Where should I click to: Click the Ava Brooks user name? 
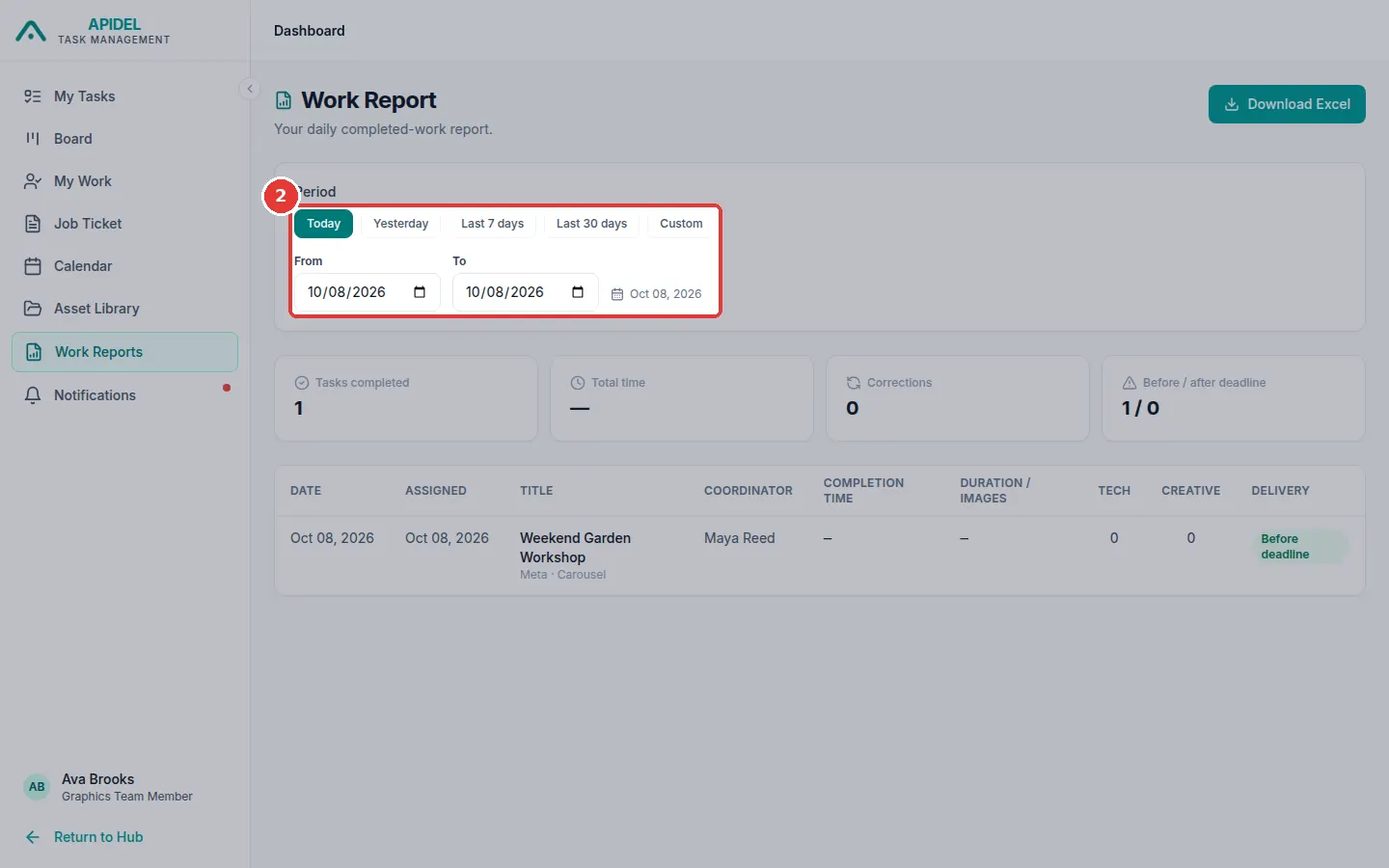point(98,779)
